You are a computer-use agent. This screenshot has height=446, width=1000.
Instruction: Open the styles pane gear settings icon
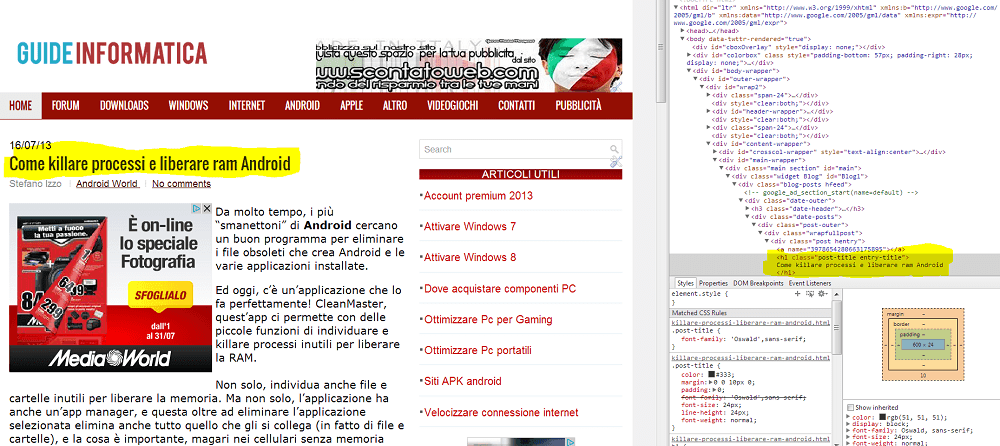(x=822, y=294)
